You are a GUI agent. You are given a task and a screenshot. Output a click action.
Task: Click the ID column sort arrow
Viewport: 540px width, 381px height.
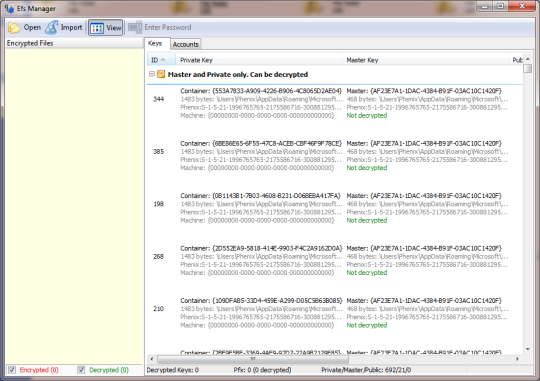coord(163,60)
